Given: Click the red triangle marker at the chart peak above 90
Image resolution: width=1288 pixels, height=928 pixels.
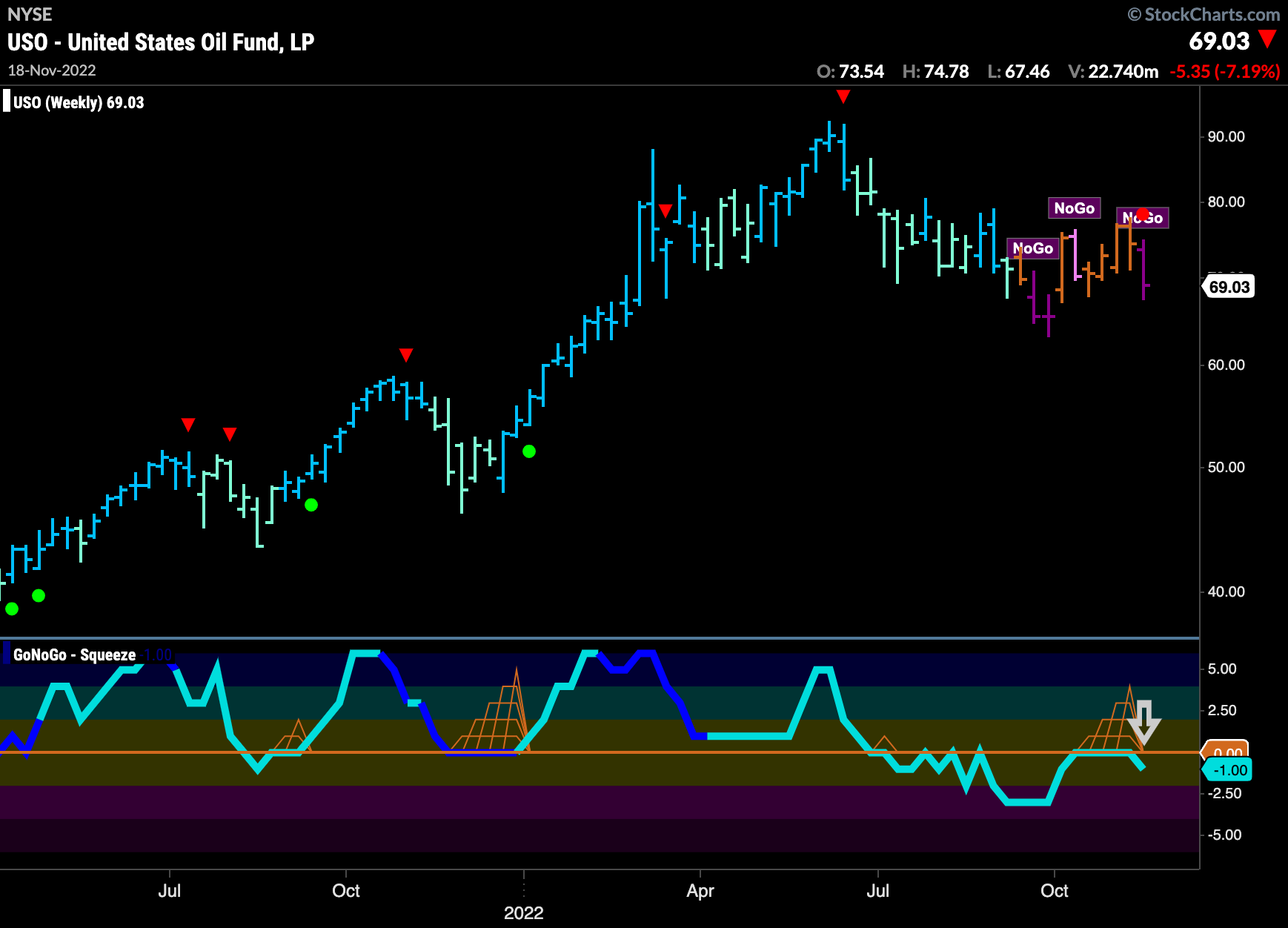Looking at the screenshot, I should pos(843,96).
